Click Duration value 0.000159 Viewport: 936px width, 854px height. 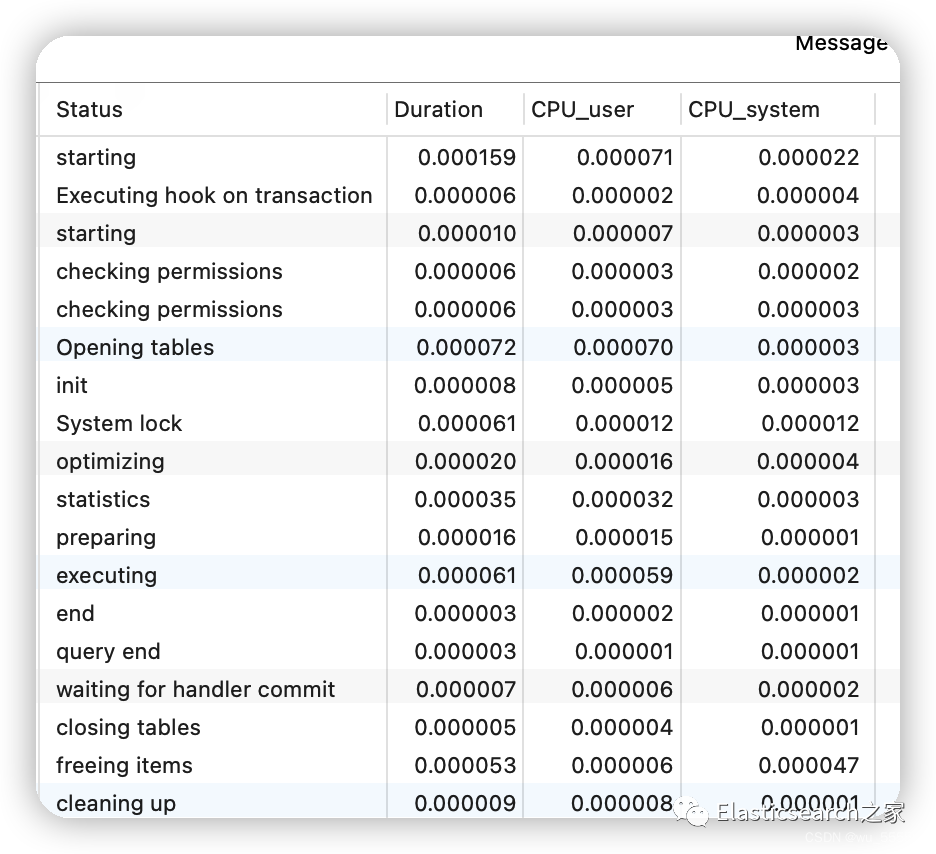tap(466, 158)
